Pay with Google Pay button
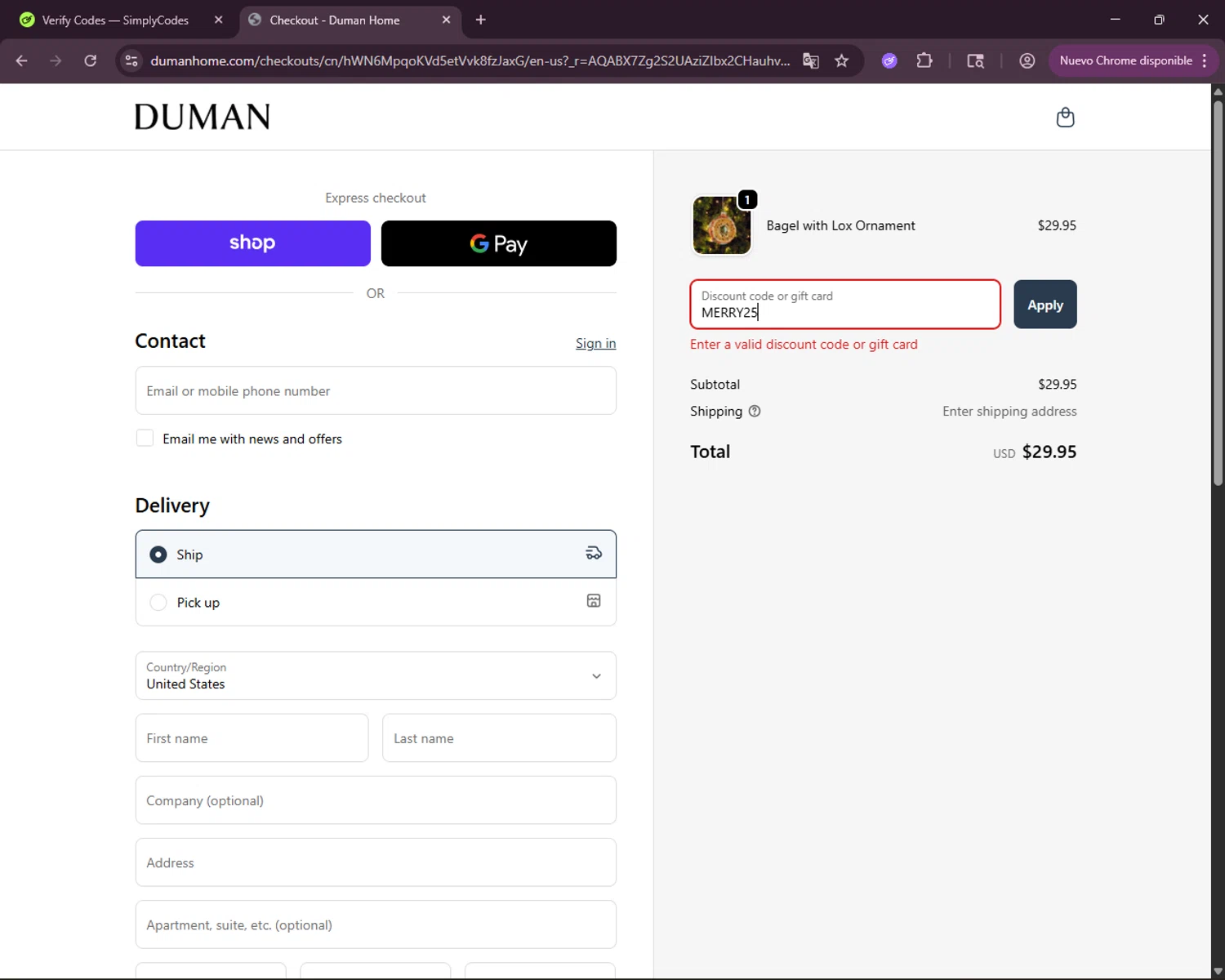The image size is (1225, 980). (x=499, y=243)
